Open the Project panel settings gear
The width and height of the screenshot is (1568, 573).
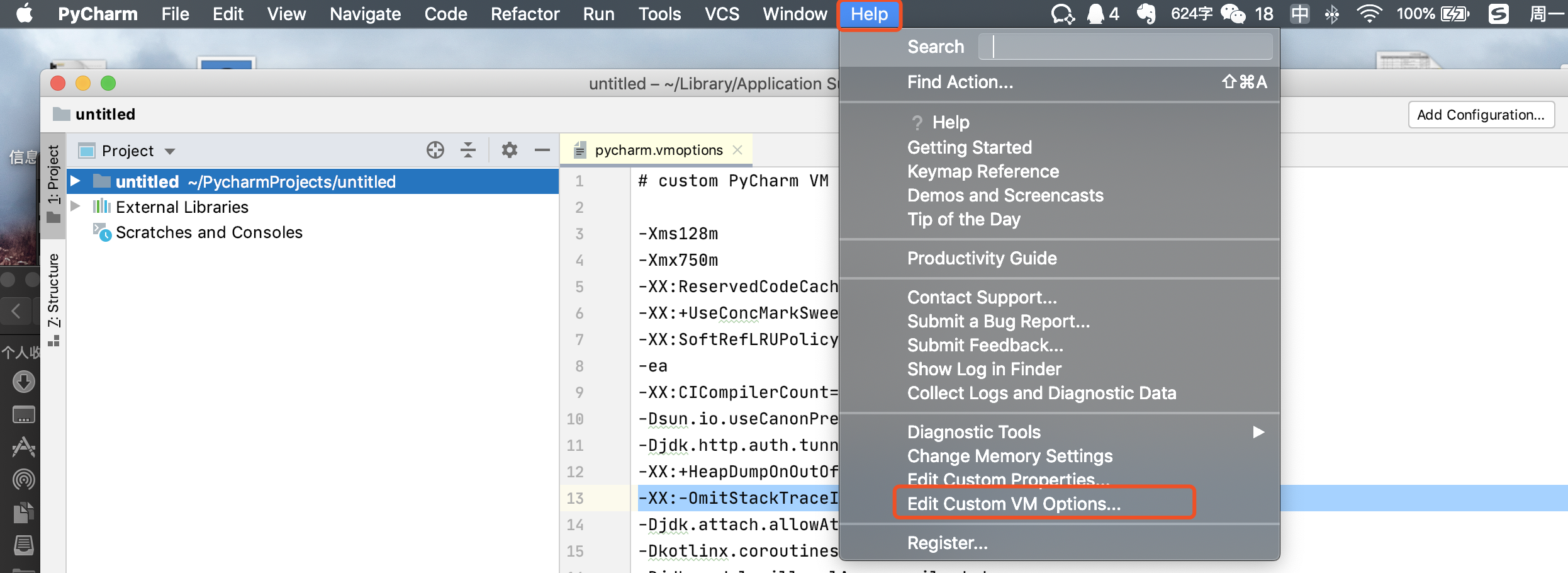coord(509,150)
